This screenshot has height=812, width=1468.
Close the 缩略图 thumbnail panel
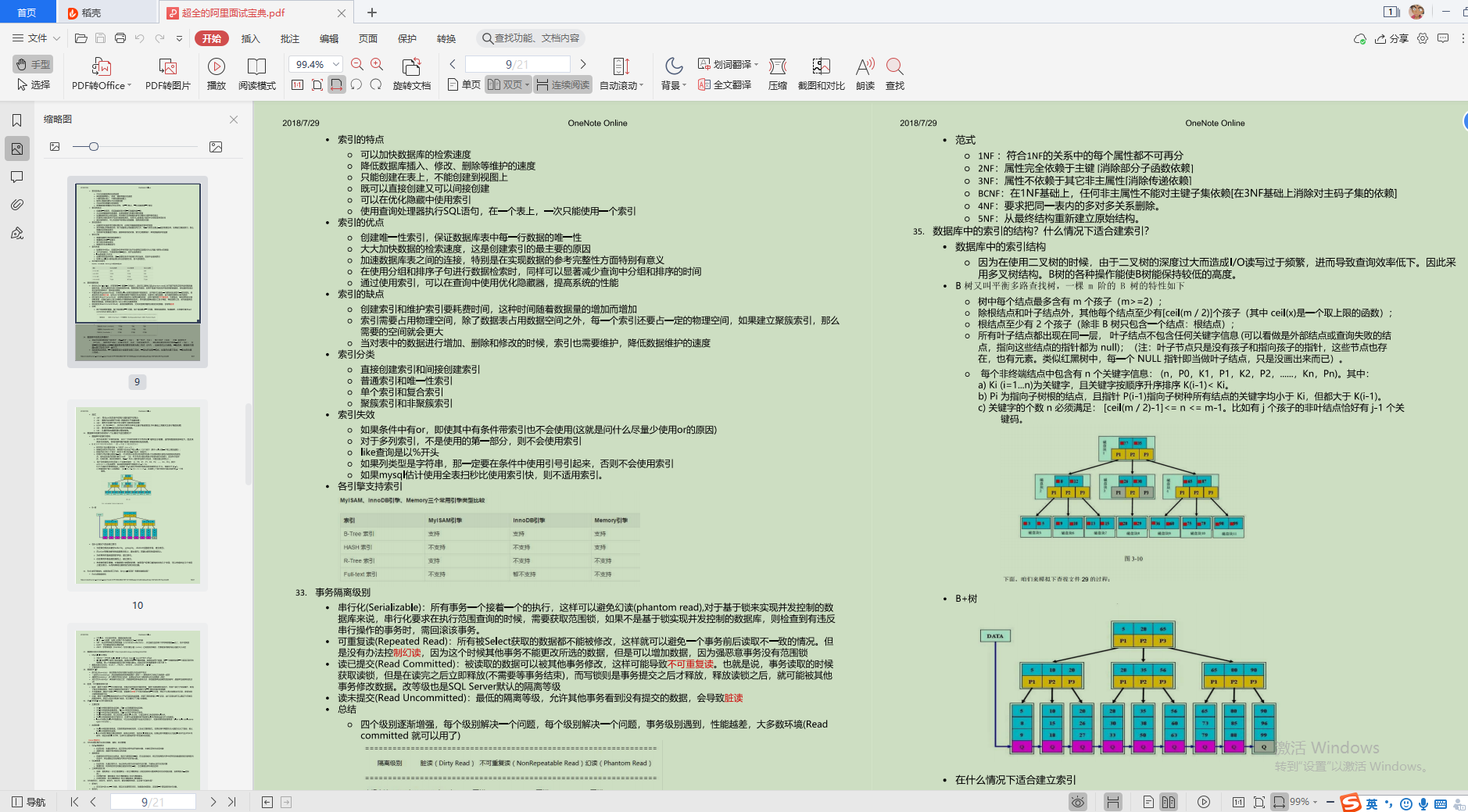pos(234,120)
